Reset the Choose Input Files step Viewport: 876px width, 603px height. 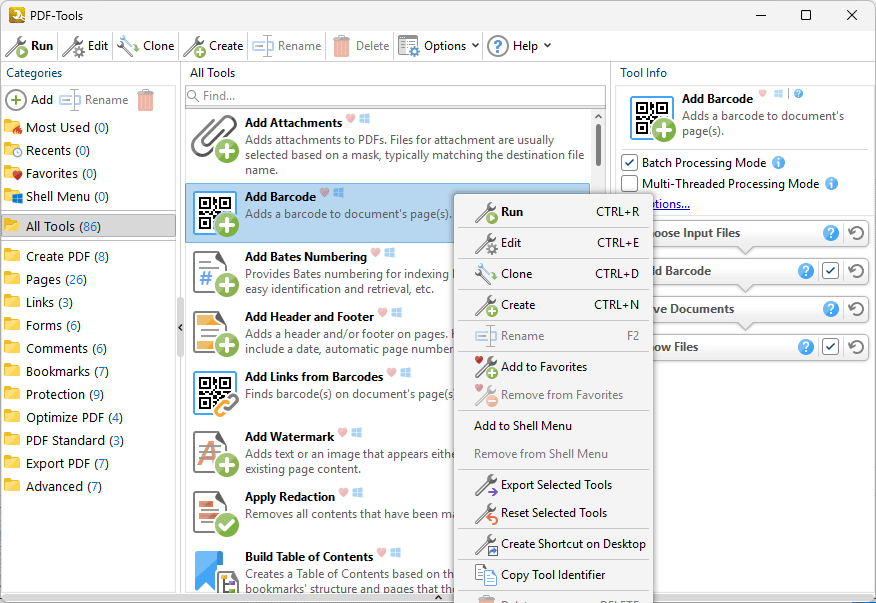(x=856, y=233)
